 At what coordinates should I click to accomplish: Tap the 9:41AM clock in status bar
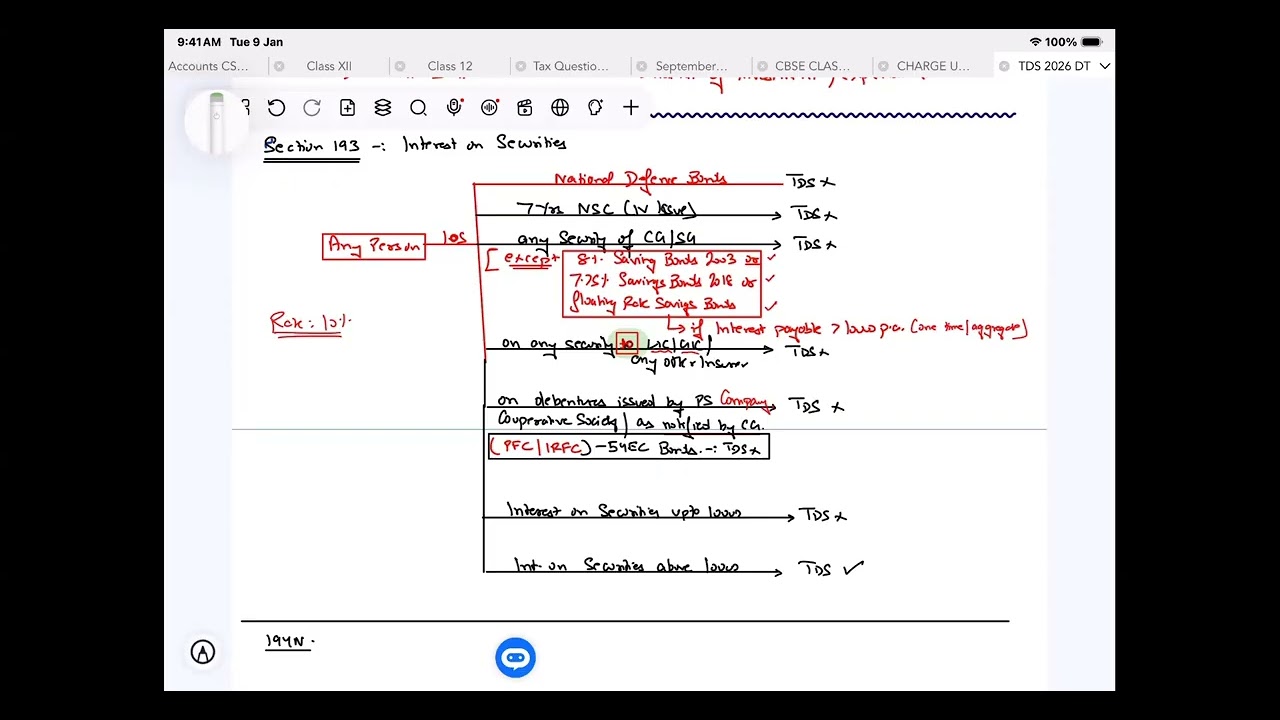[x=199, y=42]
